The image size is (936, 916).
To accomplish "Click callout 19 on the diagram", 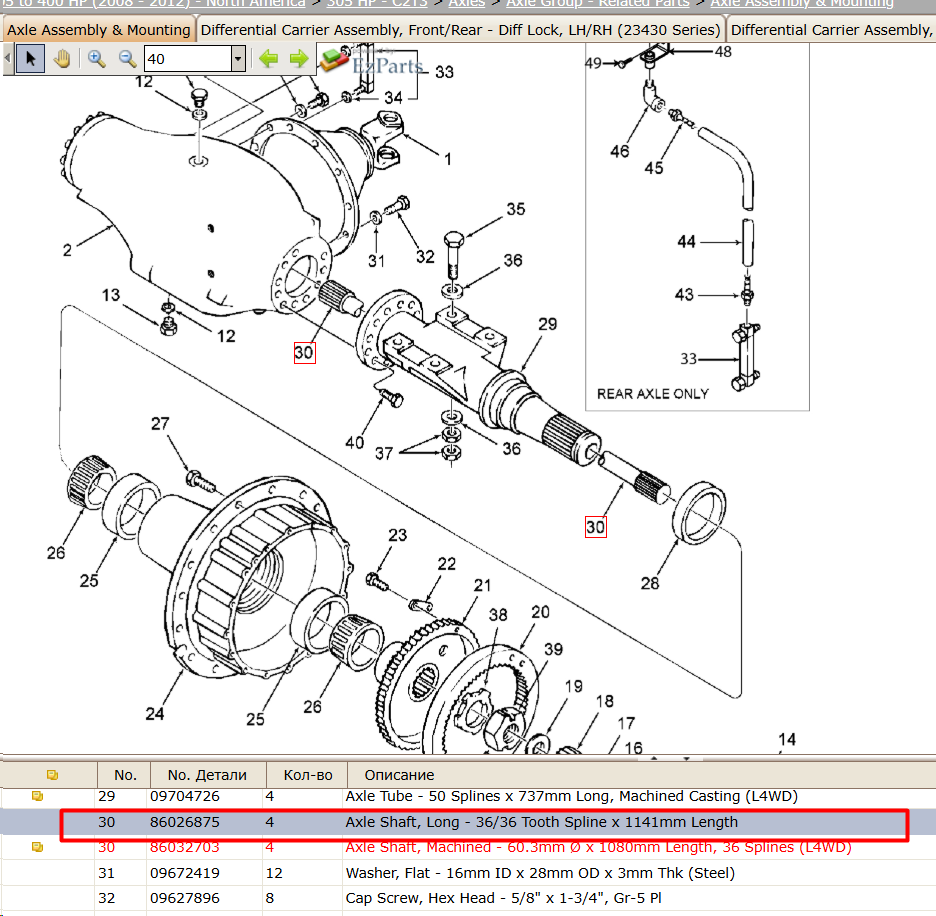I will tap(574, 687).
